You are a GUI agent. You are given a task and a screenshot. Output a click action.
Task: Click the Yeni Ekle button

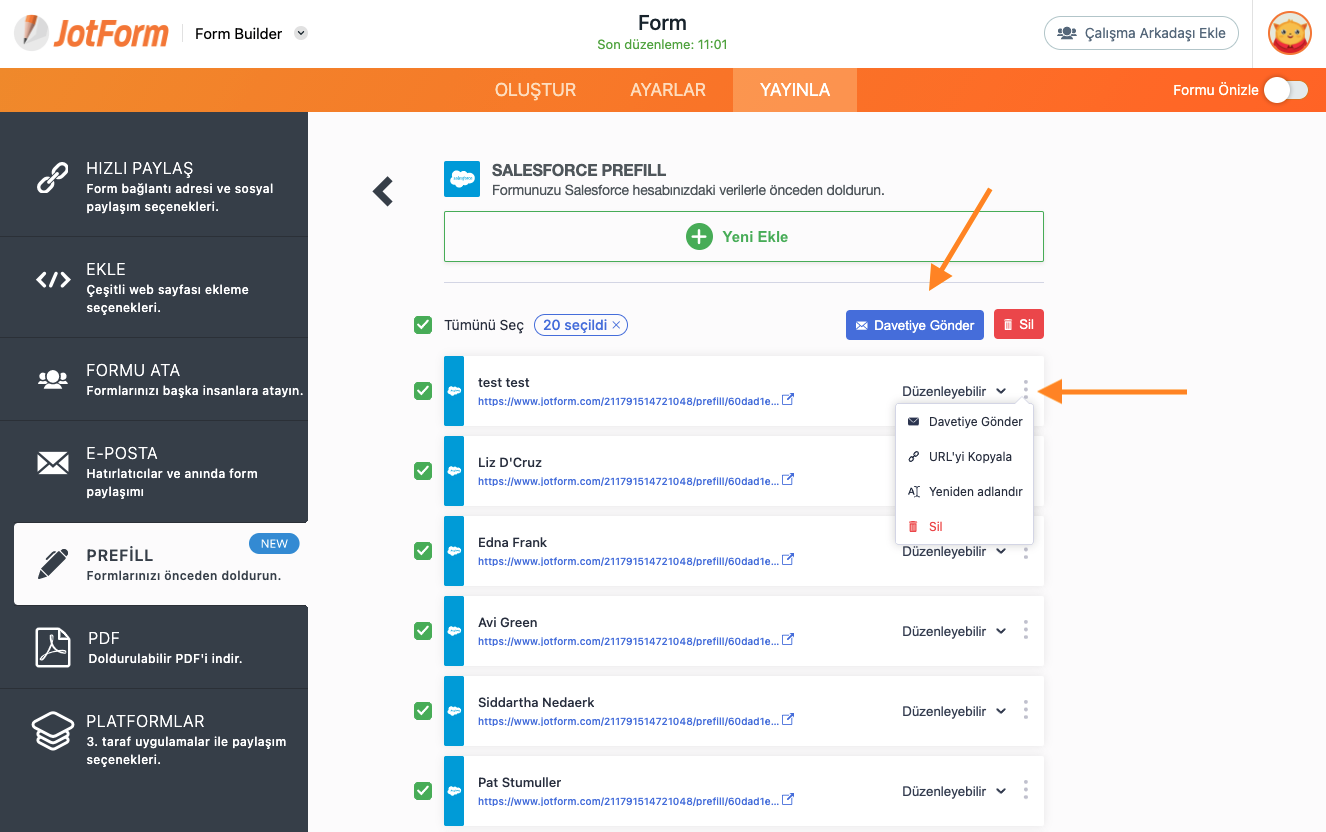pos(744,237)
